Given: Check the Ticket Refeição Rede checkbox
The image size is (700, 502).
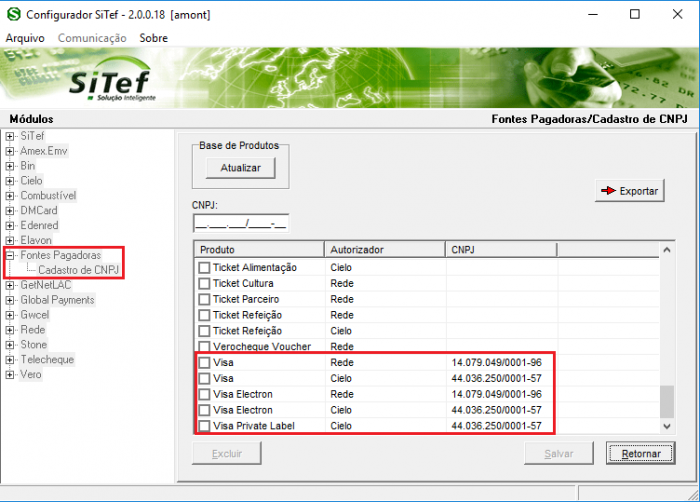Looking at the screenshot, I should tap(204, 315).
